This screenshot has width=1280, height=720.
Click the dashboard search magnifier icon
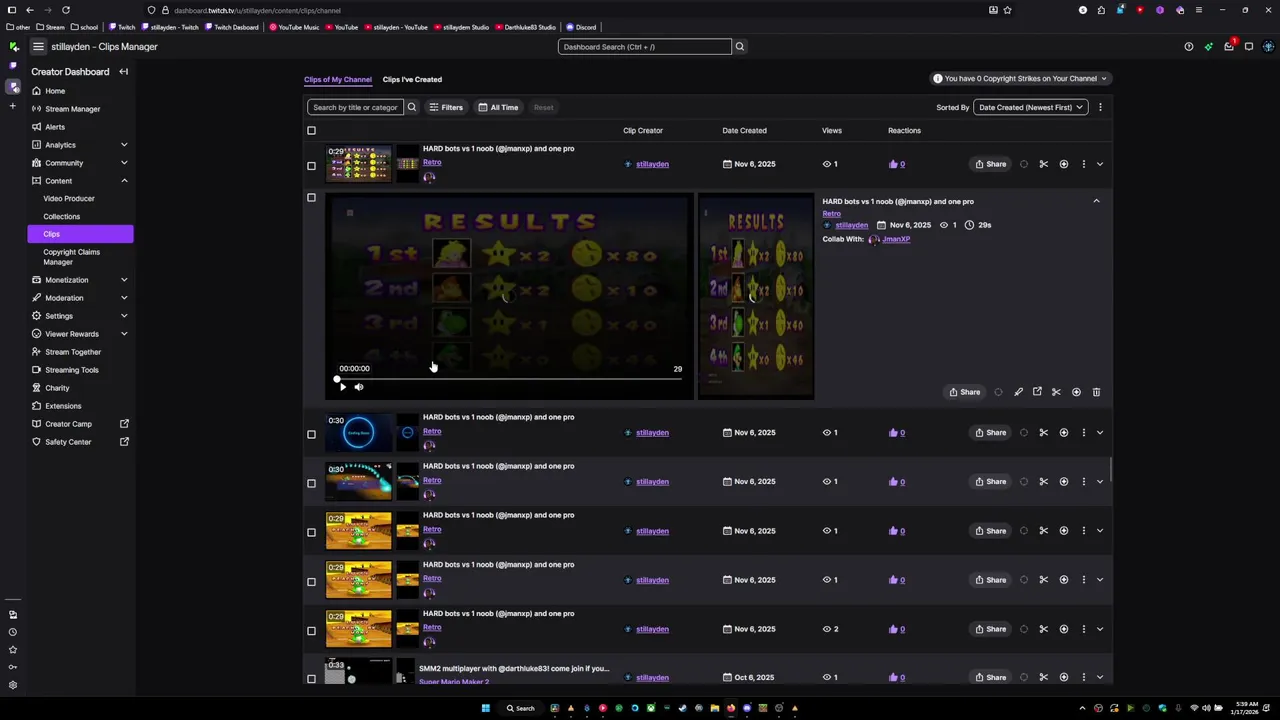(x=740, y=47)
